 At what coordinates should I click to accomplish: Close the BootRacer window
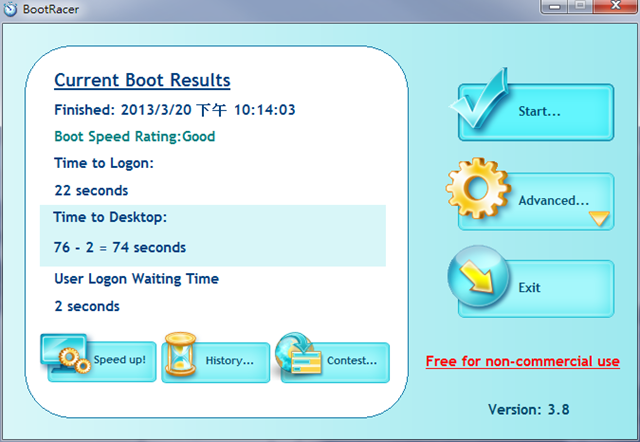click(x=616, y=7)
